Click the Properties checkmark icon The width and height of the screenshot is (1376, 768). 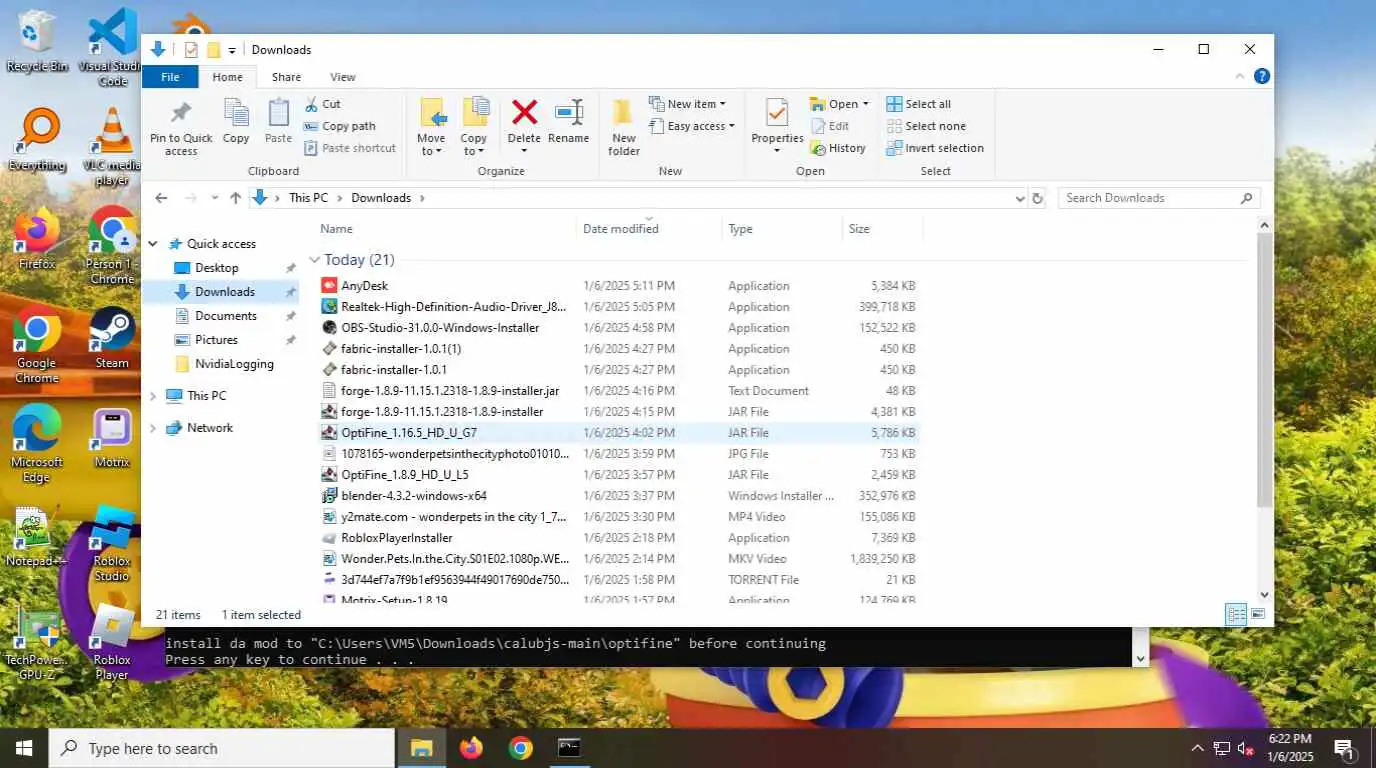click(777, 112)
